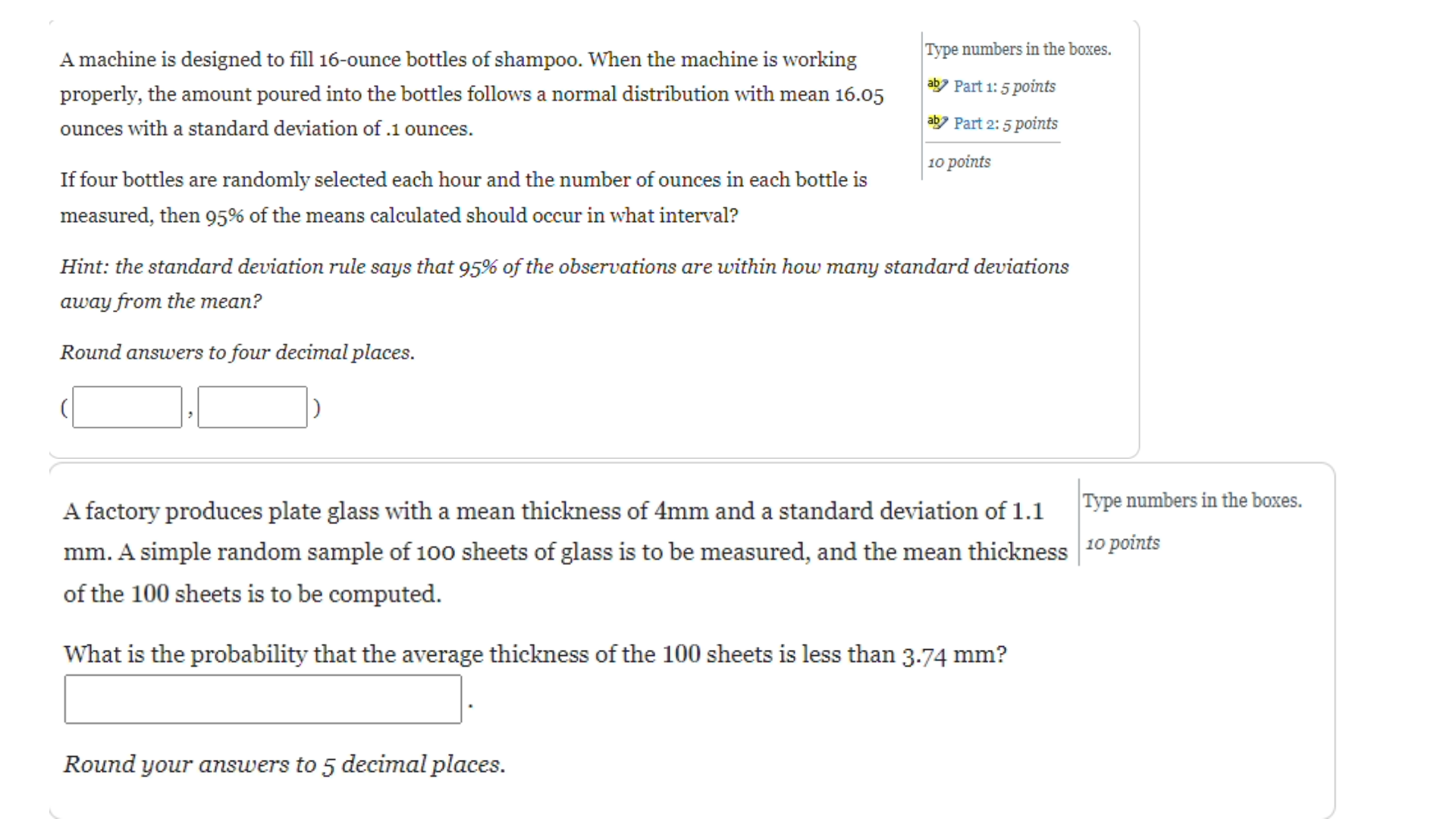Click the pencil icon beside Part 1

pyautogui.click(x=937, y=85)
